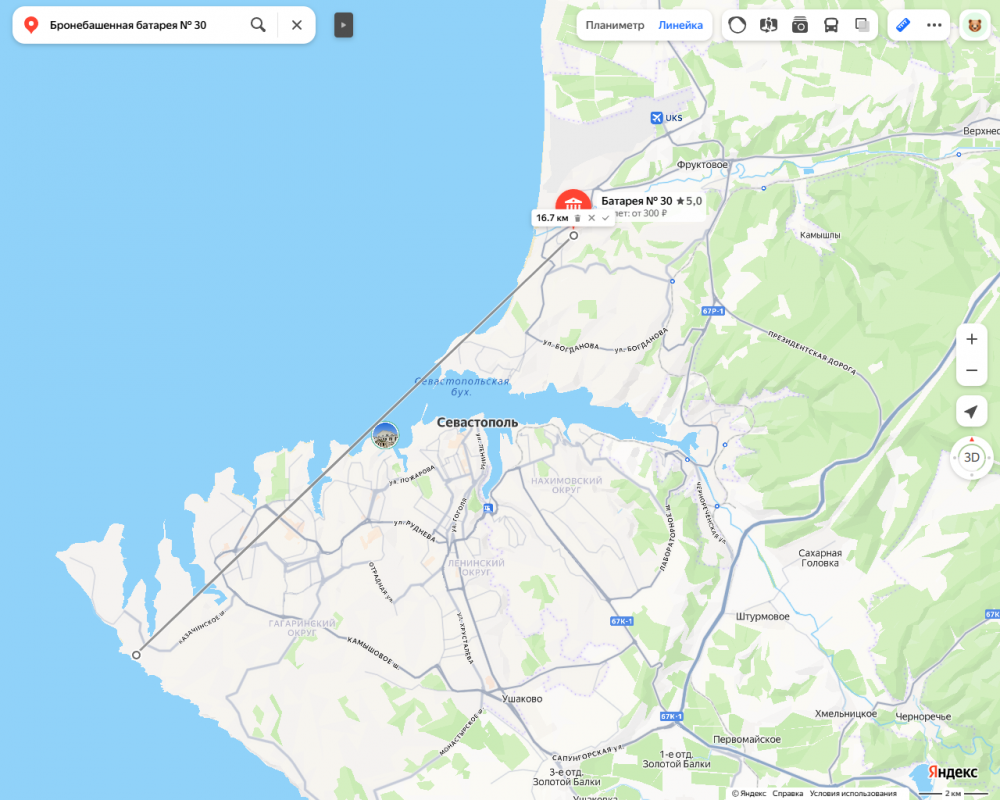Open map layers selector icon
Screen dimensions: 1000x800
click(862, 25)
